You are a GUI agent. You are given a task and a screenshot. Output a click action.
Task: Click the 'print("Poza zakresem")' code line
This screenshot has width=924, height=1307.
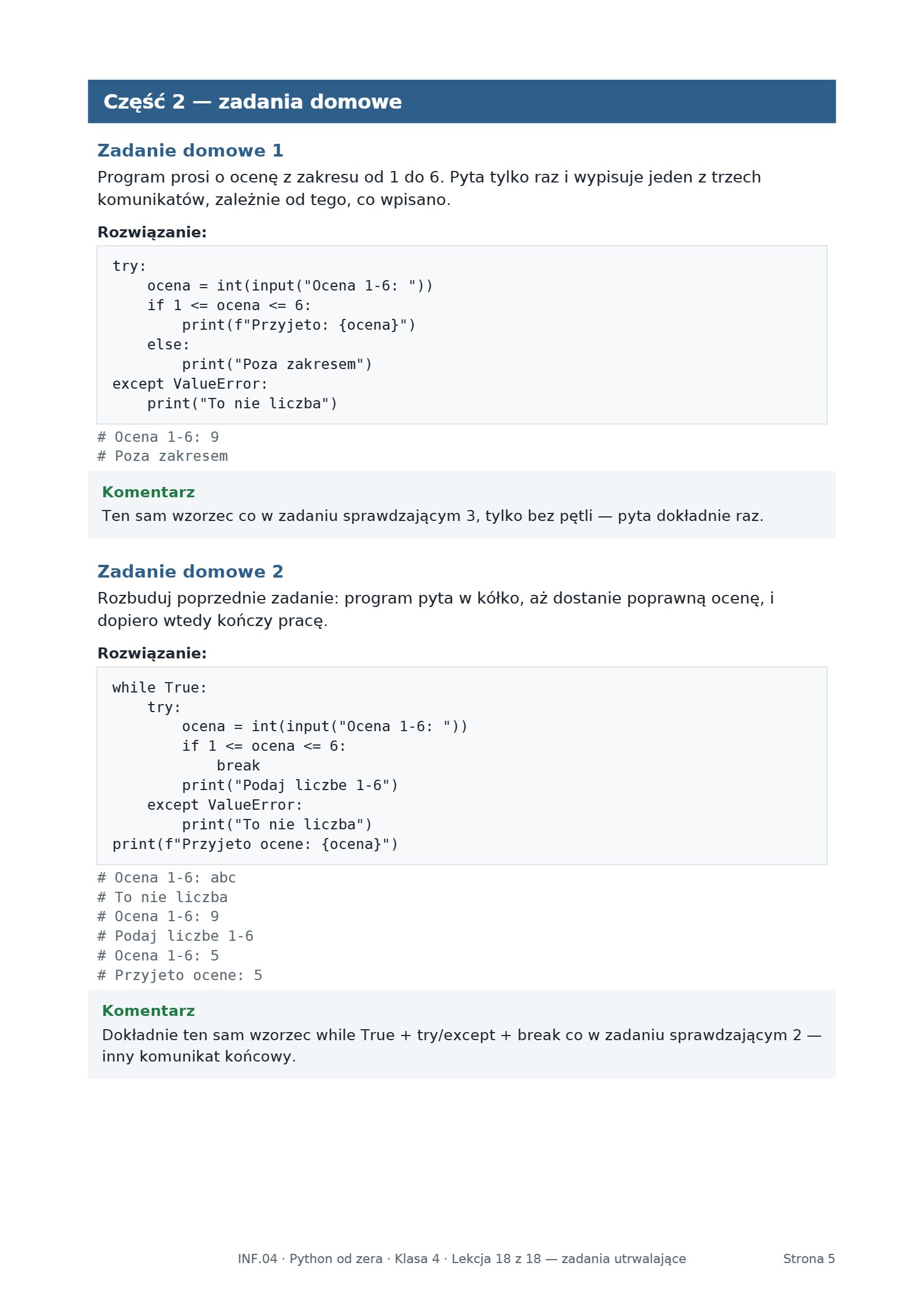pos(277,364)
